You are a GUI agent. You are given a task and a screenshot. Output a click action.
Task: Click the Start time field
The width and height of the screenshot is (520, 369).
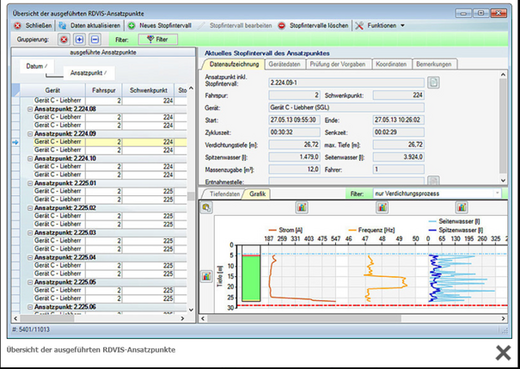click(294, 120)
